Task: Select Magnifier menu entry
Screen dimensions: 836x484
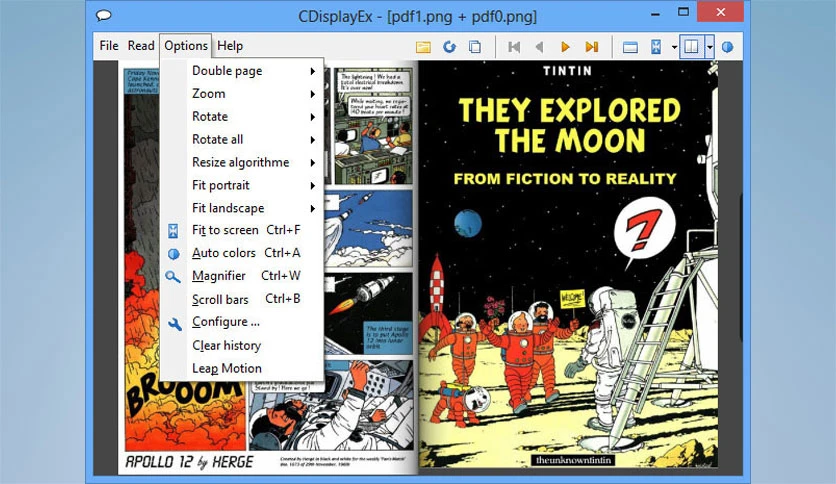Action: pyautogui.click(x=242, y=276)
